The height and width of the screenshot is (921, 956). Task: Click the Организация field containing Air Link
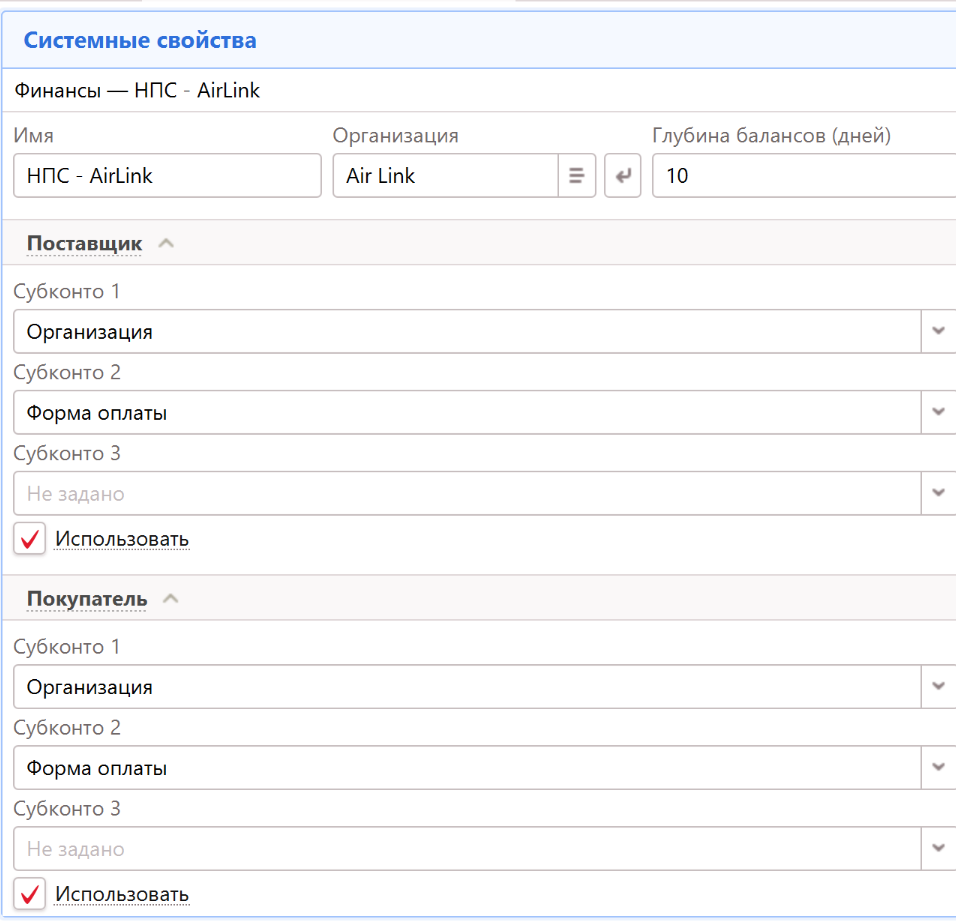pos(444,176)
